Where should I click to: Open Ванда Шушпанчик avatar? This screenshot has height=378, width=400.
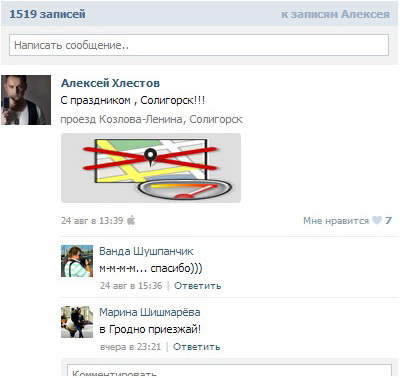coord(77,261)
